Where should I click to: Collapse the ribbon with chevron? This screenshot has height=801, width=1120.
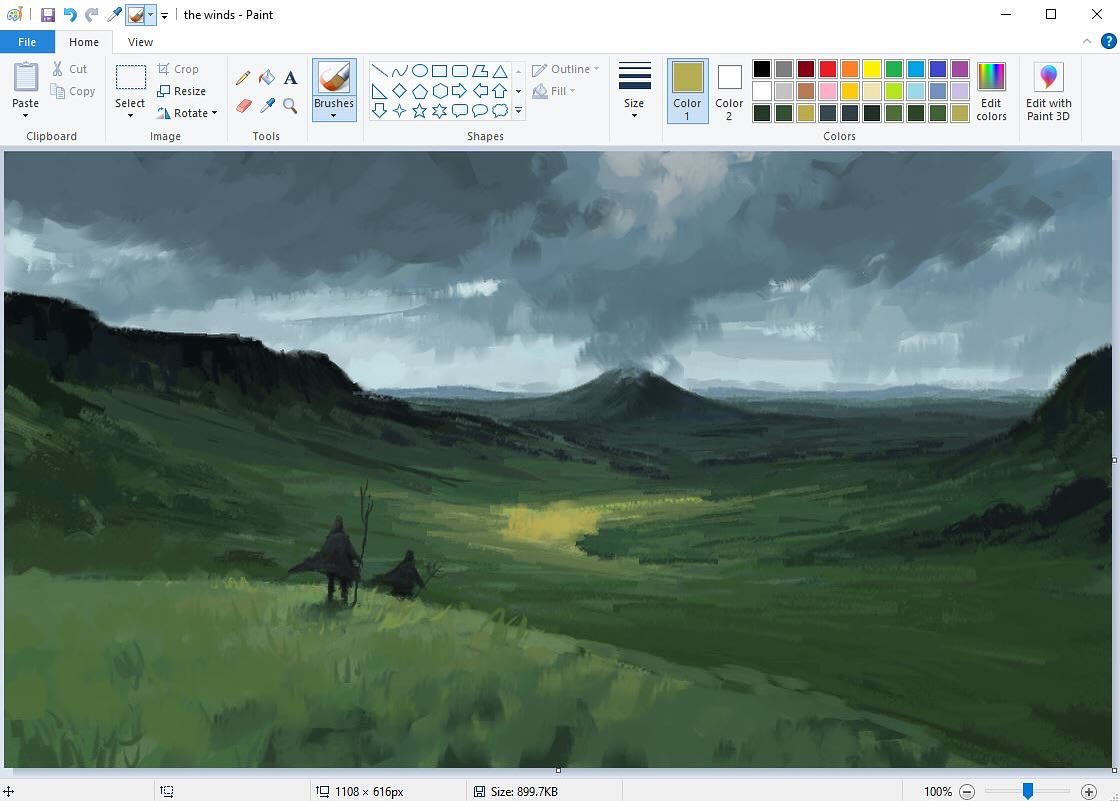(x=1086, y=41)
